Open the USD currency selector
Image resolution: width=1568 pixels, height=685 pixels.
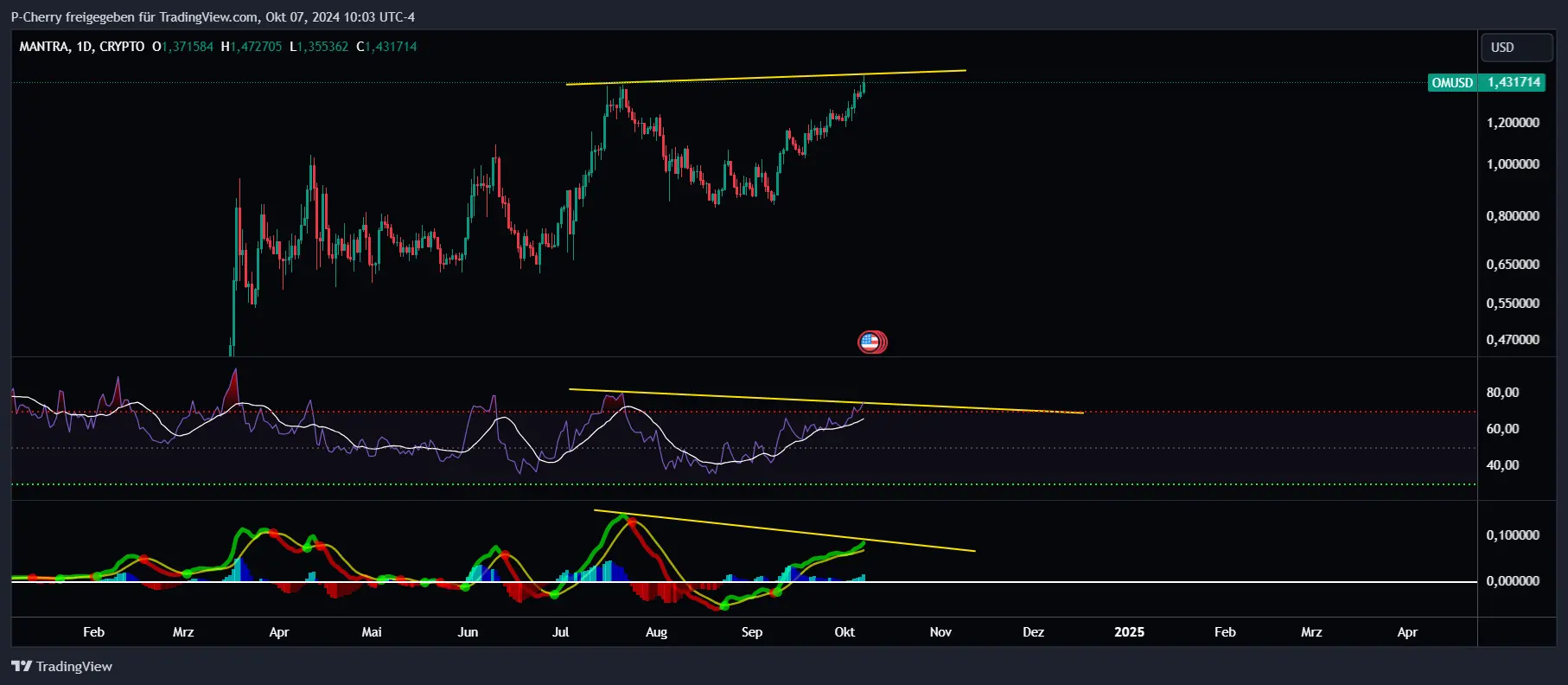pos(1516,48)
